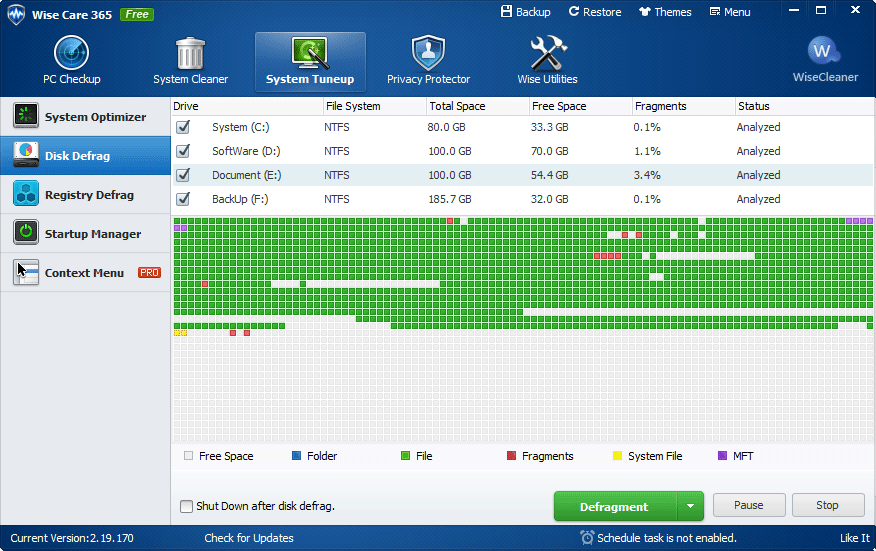Click the WiseCleaner account avatar
The width and height of the screenshot is (876, 551).
click(825, 51)
